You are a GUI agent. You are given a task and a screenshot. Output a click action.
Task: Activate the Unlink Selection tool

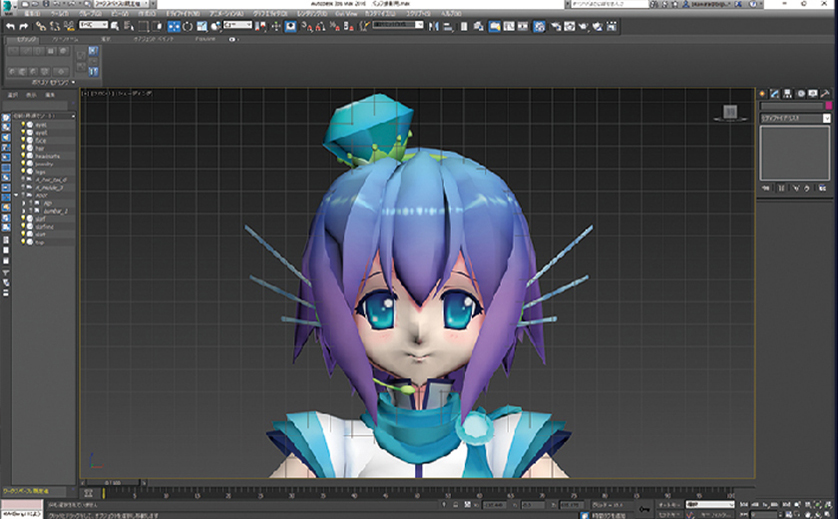[x=55, y=26]
